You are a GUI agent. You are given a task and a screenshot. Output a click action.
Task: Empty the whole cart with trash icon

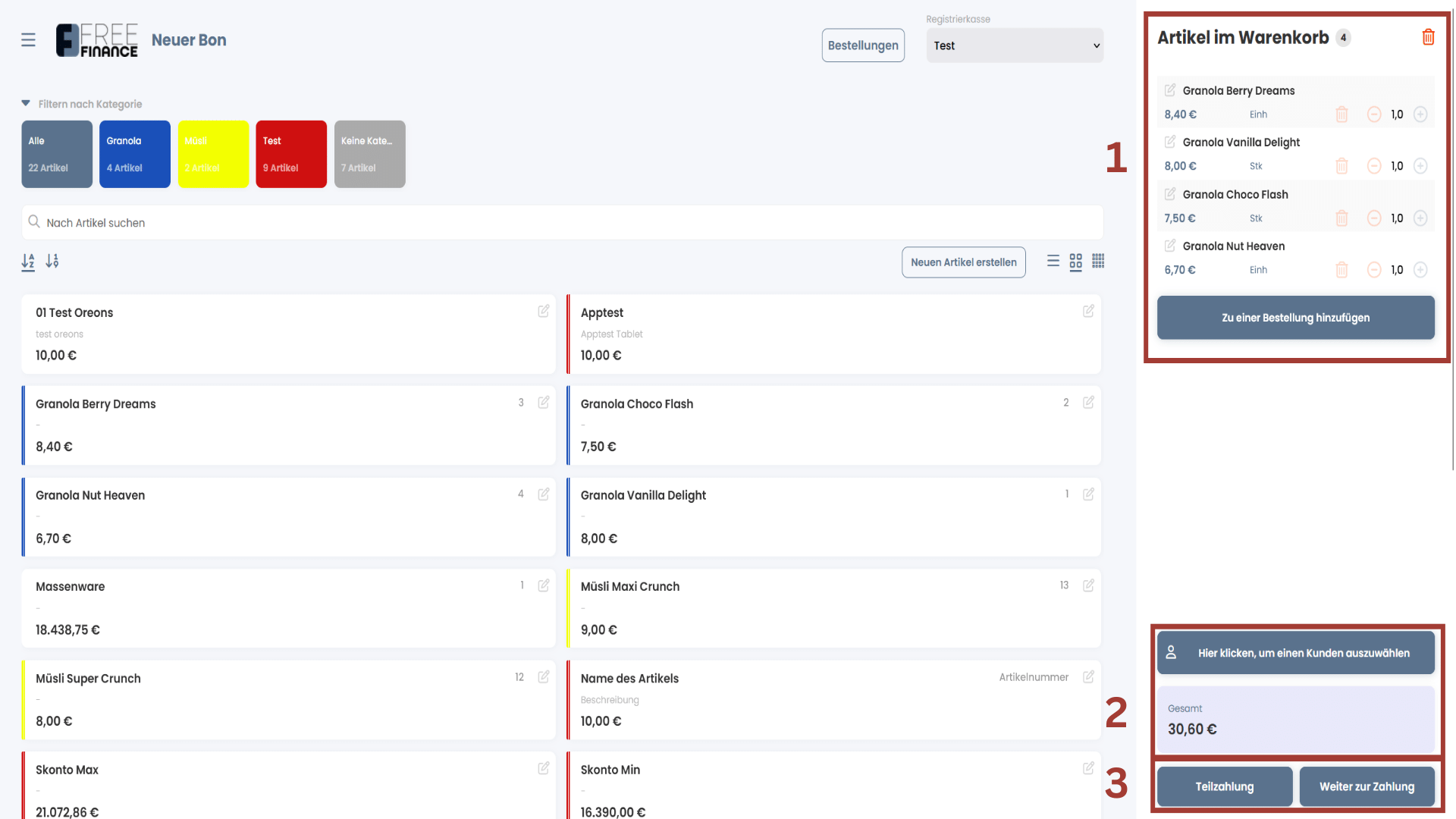tap(1428, 37)
